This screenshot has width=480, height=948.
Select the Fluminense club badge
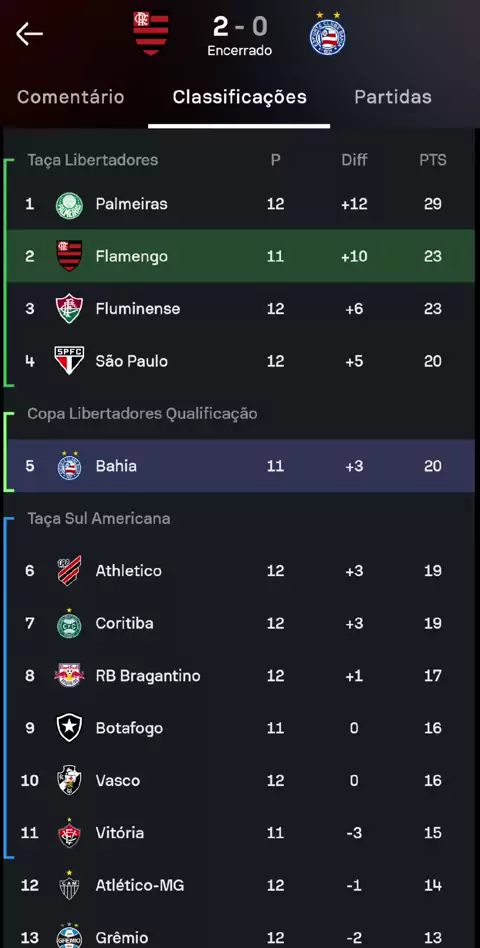point(69,309)
